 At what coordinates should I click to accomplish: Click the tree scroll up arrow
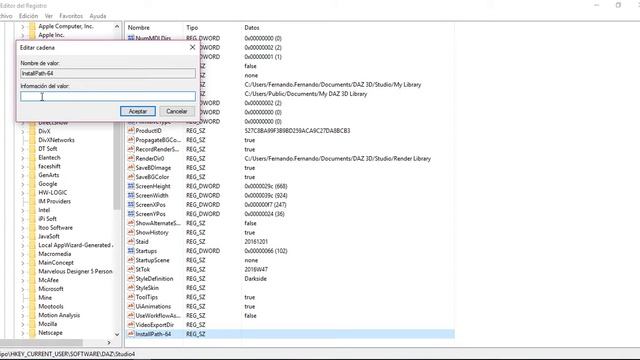pyautogui.click(x=117, y=27)
